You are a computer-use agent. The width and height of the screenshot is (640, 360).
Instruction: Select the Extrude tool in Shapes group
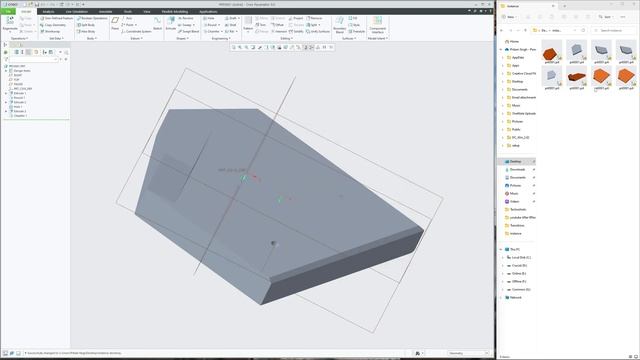171,23
